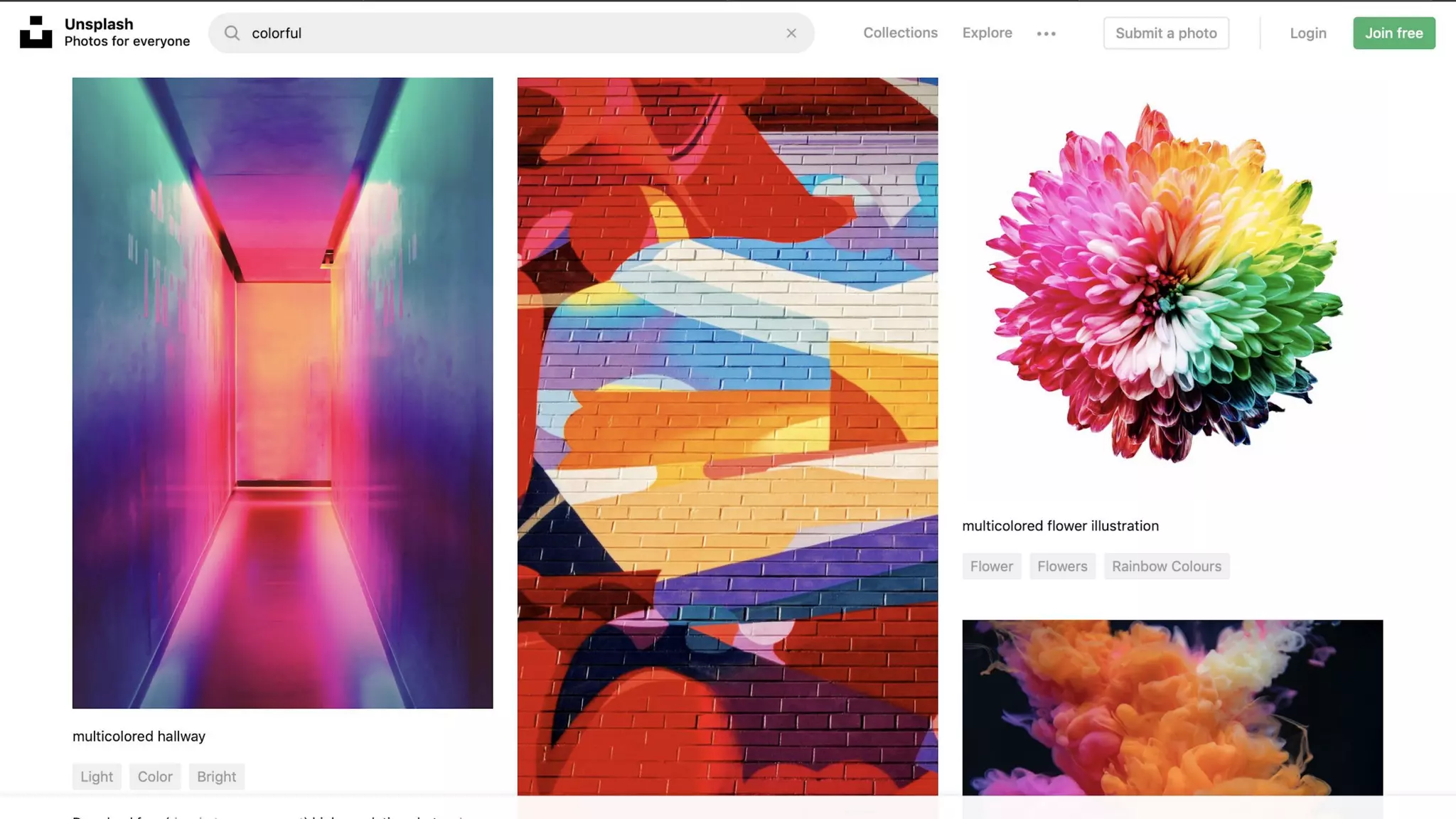Open the three-dots more menu
The width and height of the screenshot is (1456, 819).
[1046, 33]
